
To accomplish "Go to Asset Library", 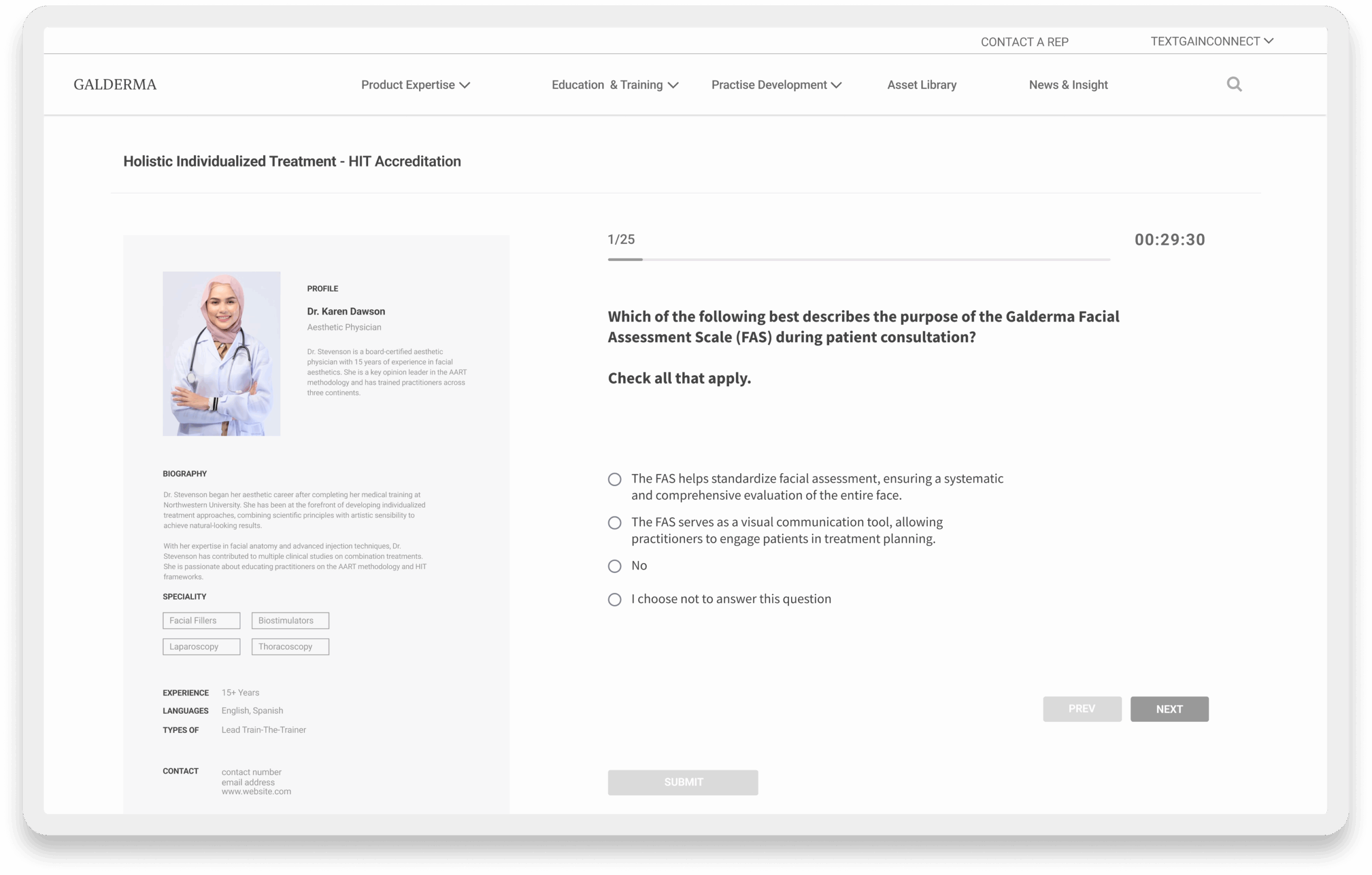I will pos(921,85).
